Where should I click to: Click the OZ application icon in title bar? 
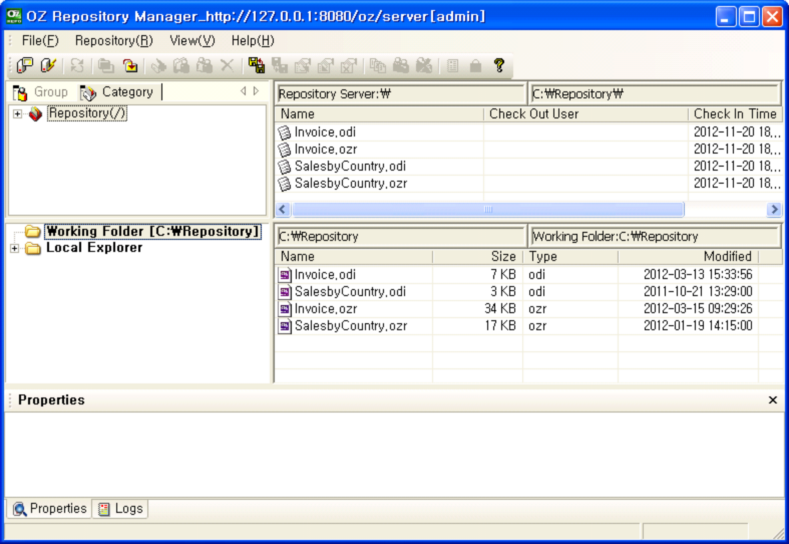tap(14, 17)
